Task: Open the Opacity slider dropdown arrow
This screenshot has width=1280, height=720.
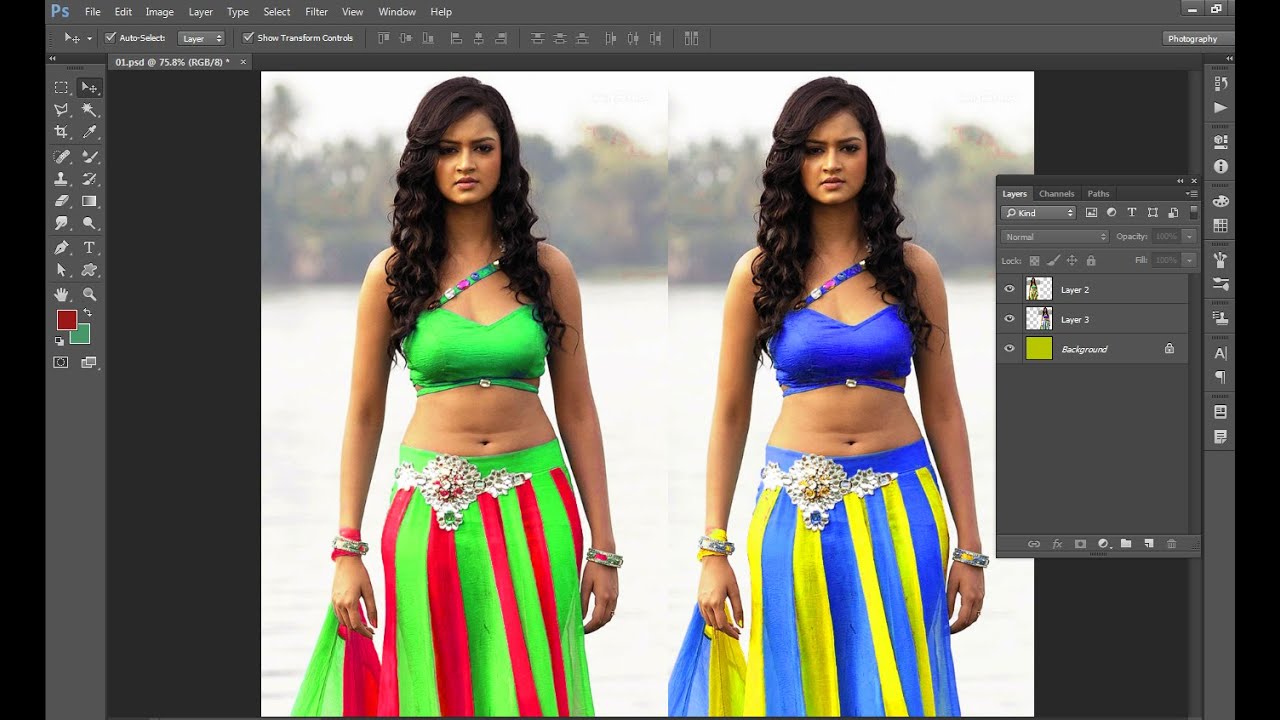Action: coord(1189,237)
